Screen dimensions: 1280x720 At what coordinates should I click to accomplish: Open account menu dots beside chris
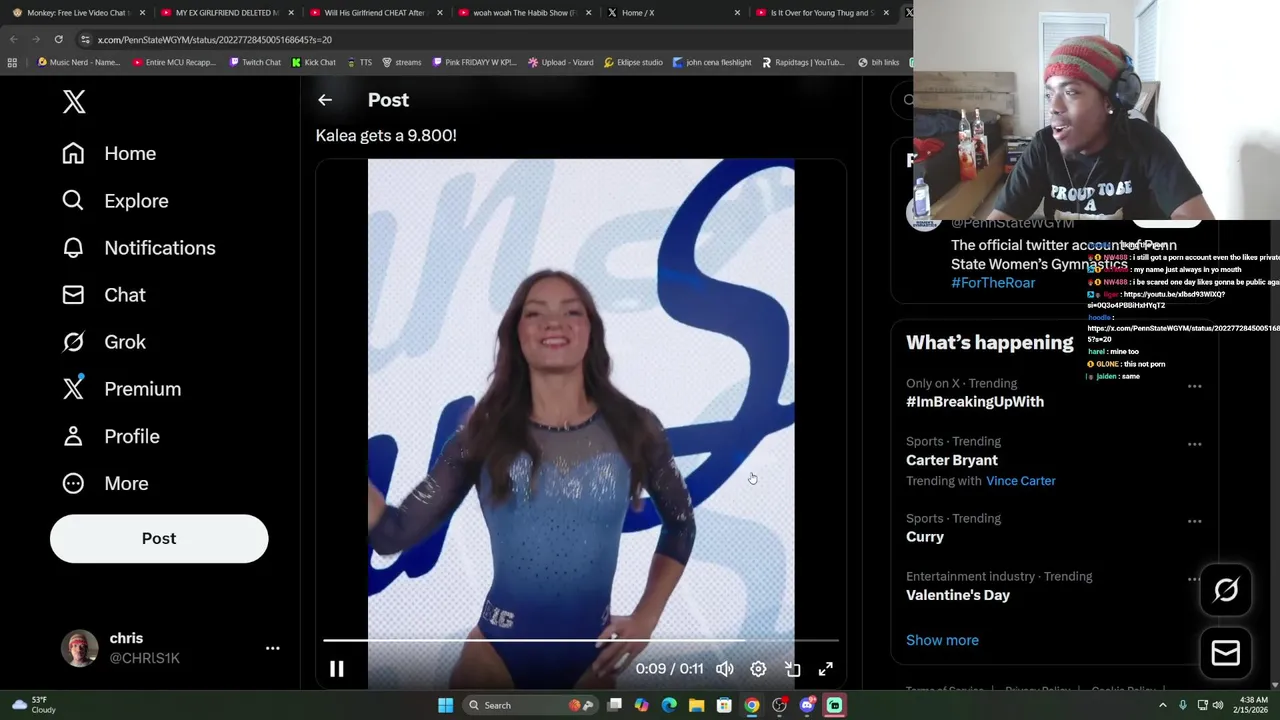[272, 648]
